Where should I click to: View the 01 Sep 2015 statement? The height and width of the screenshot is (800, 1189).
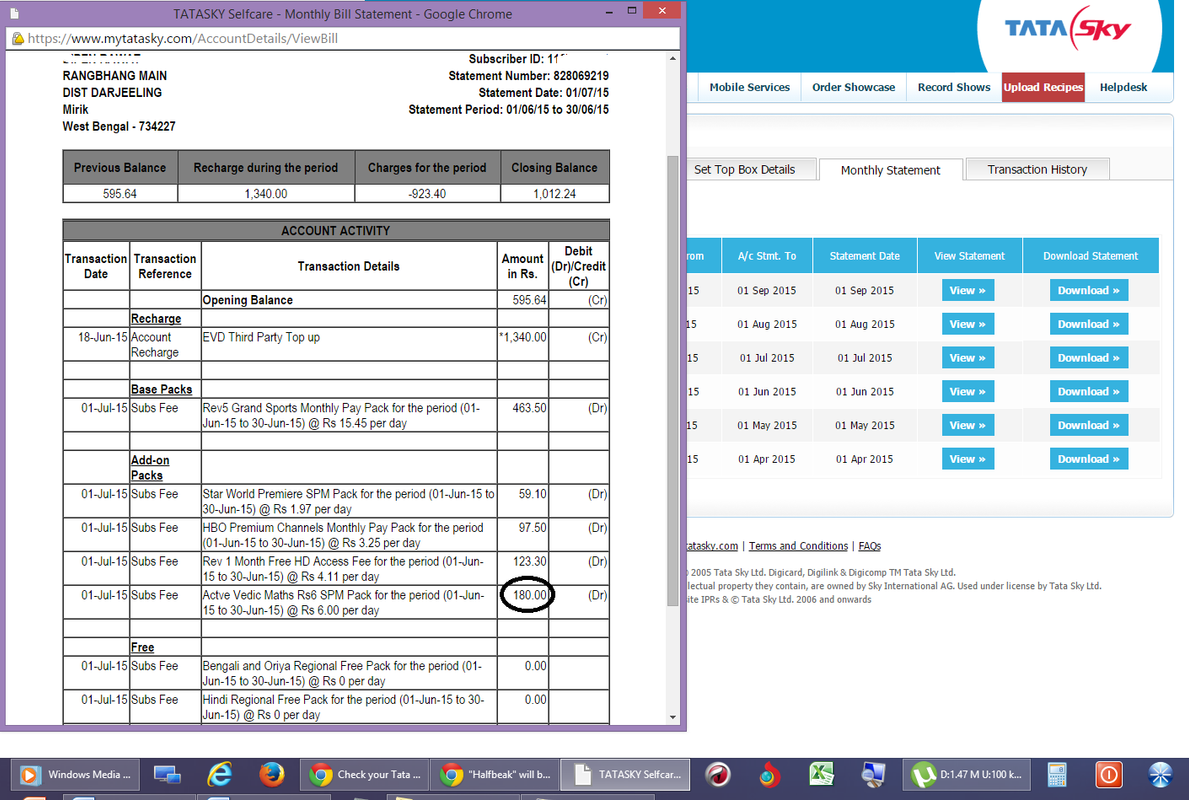[x=968, y=290]
